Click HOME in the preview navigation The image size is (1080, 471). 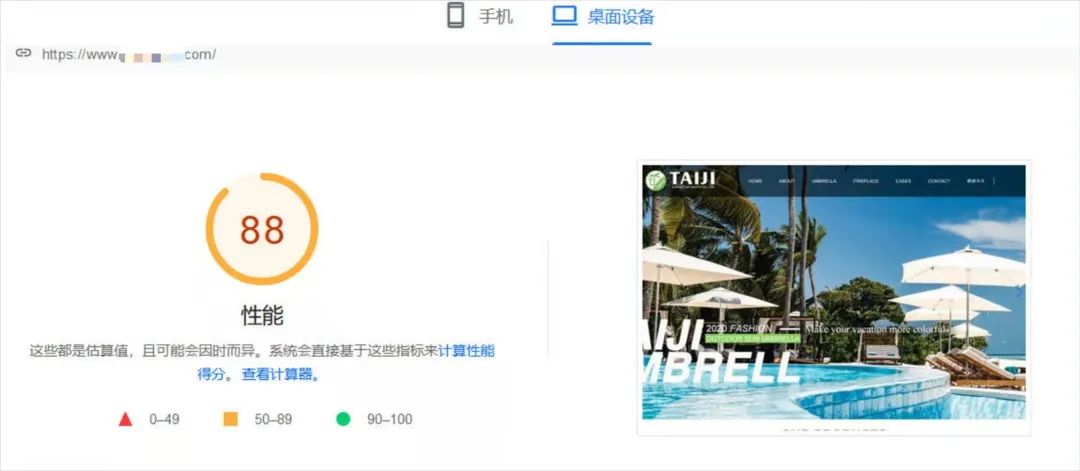tap(755, 181)
